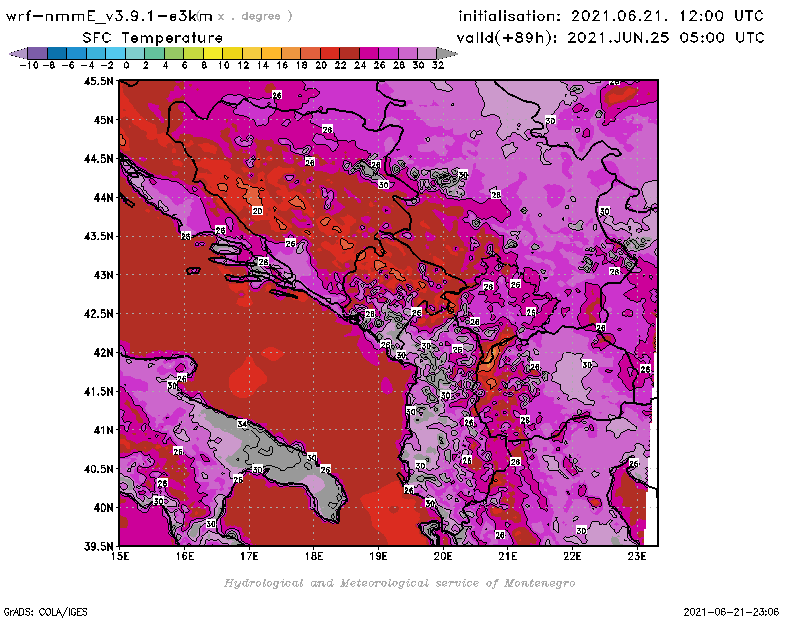Click 'Hydrological and Meteorological service of Montenegro' caption
The width and height of the screenshot is (800, 618).
pyautogui.click(x=399, y=583)
